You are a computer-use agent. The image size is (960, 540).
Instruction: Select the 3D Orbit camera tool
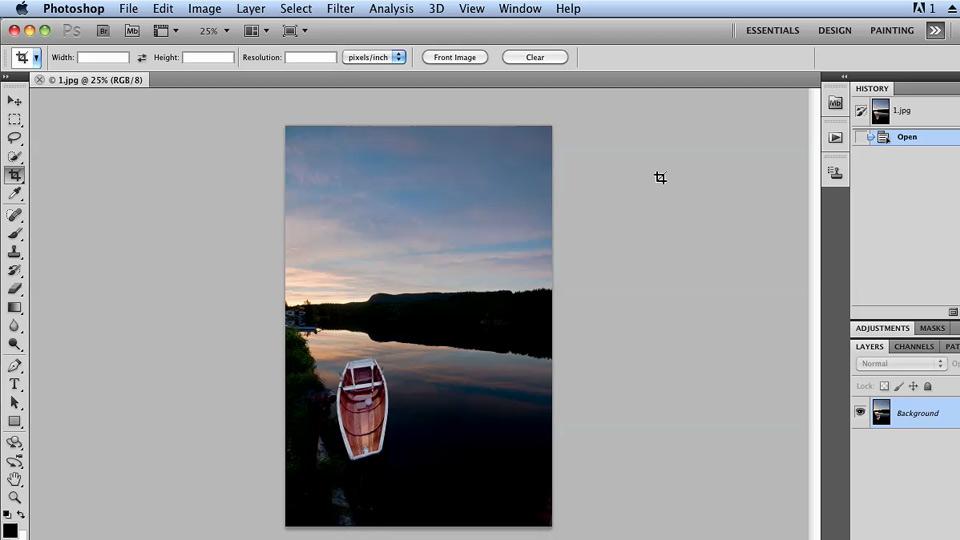pos(14,460)
